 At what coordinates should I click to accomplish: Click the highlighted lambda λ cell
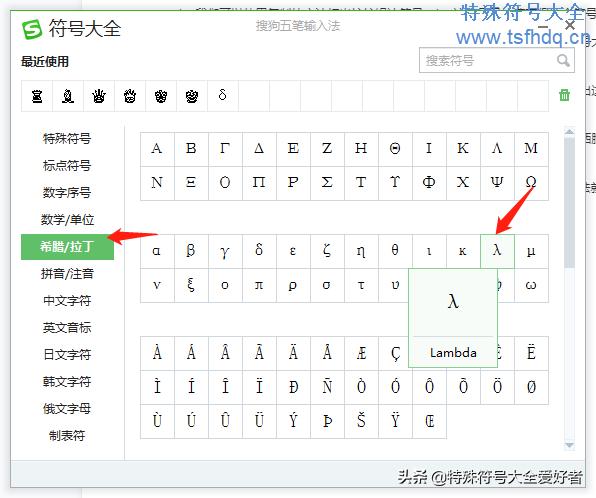pos(497,251)
